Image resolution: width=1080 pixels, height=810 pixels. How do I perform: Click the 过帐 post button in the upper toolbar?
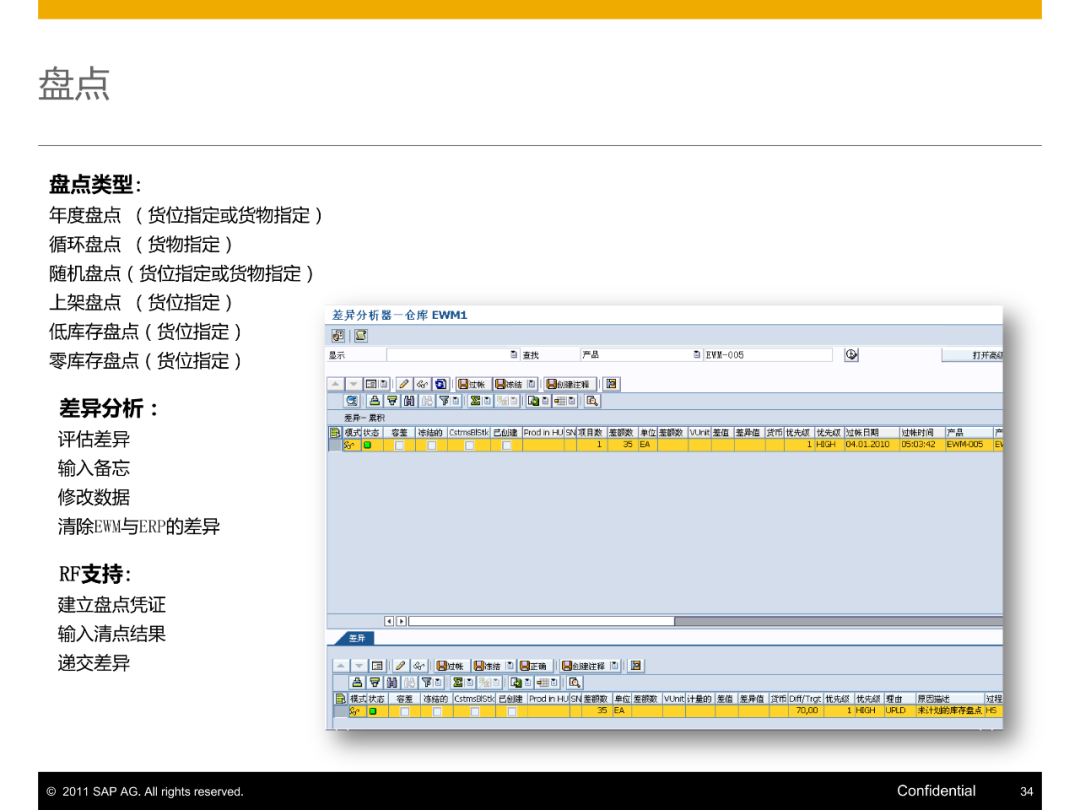click(x=473, y=384)
